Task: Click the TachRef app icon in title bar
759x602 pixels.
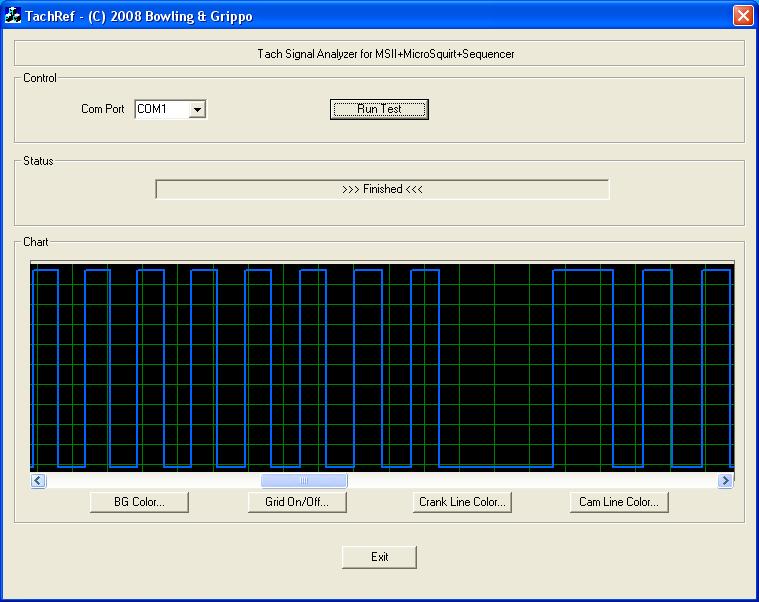Action: (x=14, y=15)
